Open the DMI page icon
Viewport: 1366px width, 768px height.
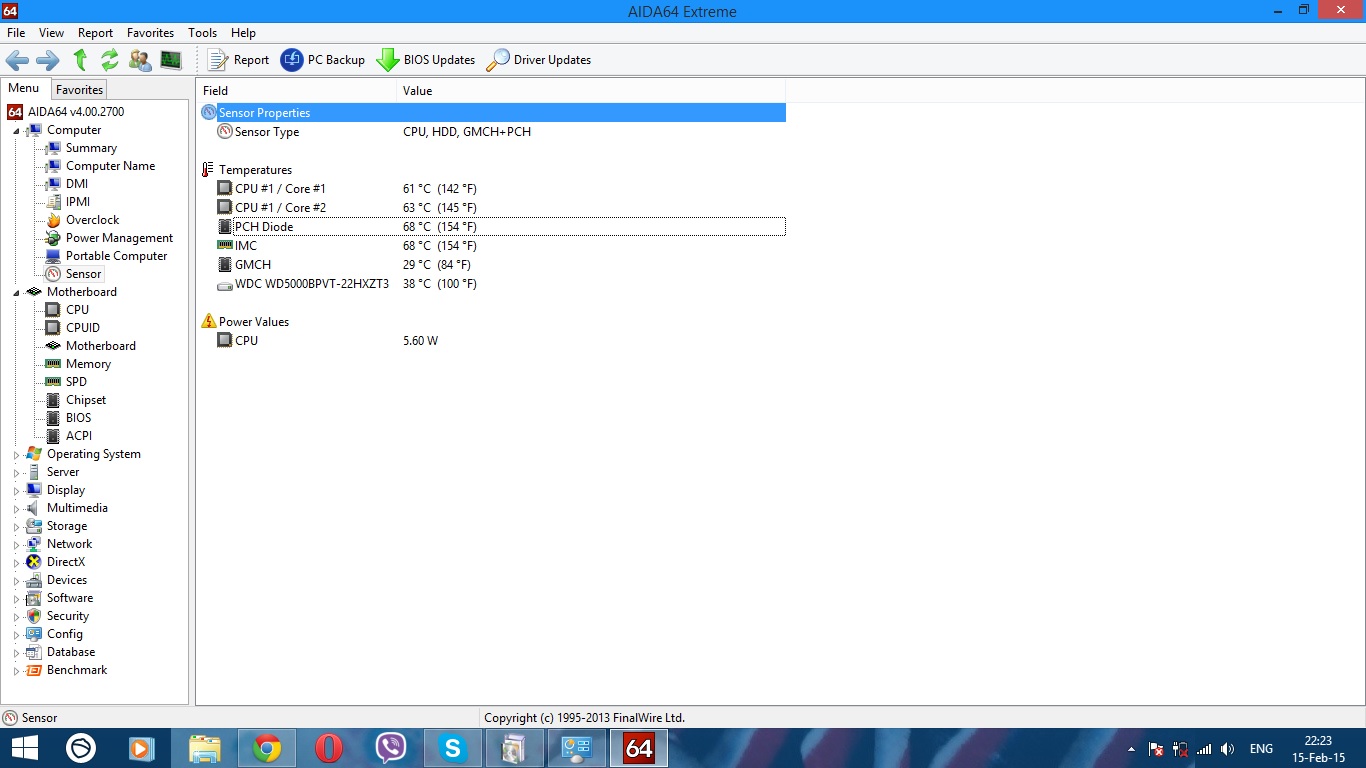[53, 184]
